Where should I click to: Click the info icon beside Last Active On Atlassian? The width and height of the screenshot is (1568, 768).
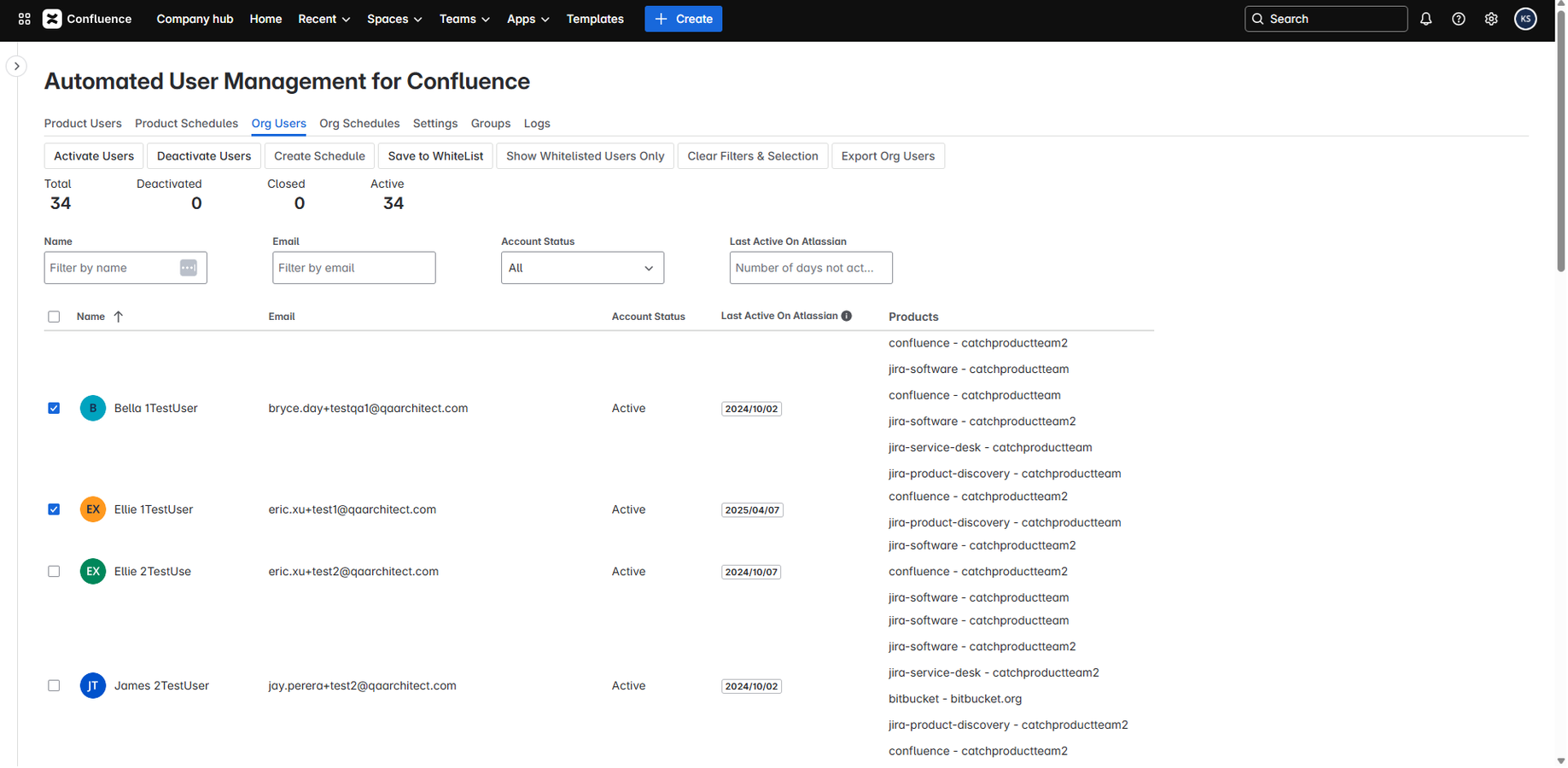tap(847, 316)
